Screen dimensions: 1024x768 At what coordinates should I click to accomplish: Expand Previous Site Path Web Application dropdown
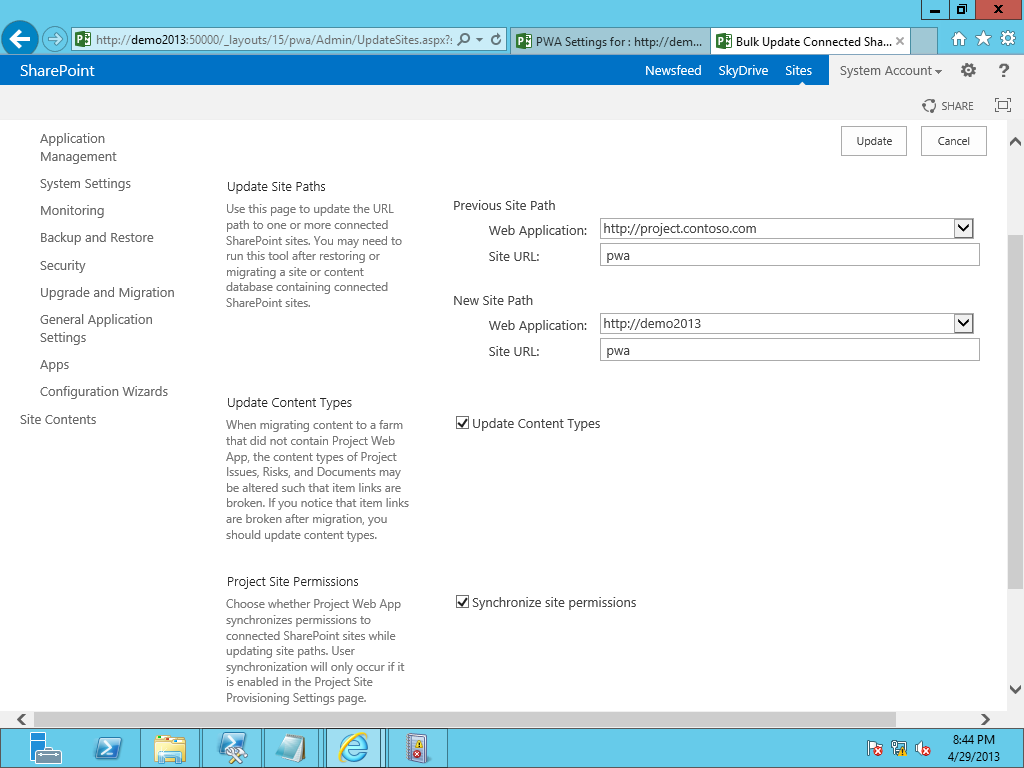[x=963, y=229]
